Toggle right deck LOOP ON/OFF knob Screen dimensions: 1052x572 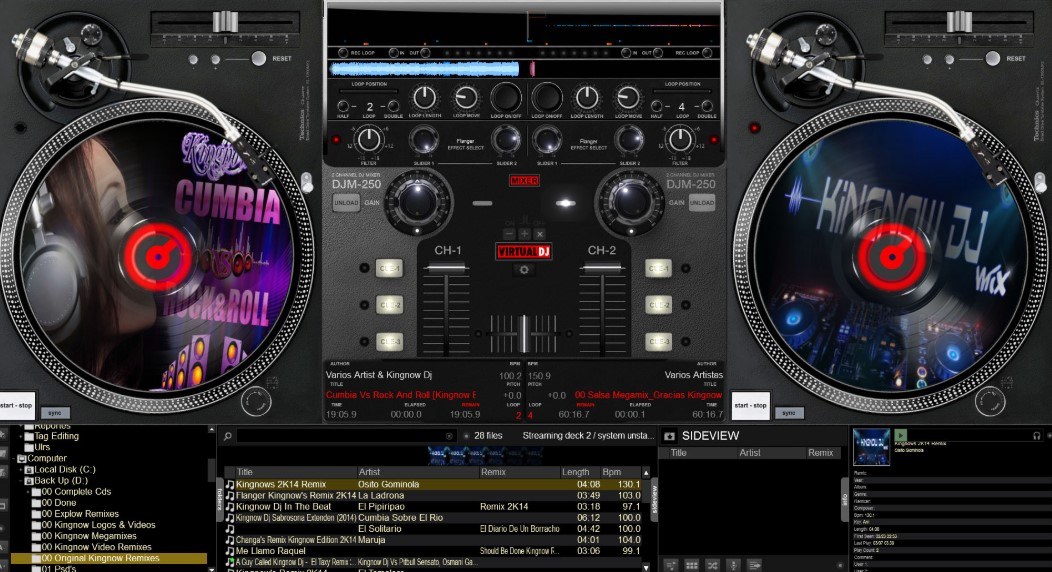tap(547, 98)
